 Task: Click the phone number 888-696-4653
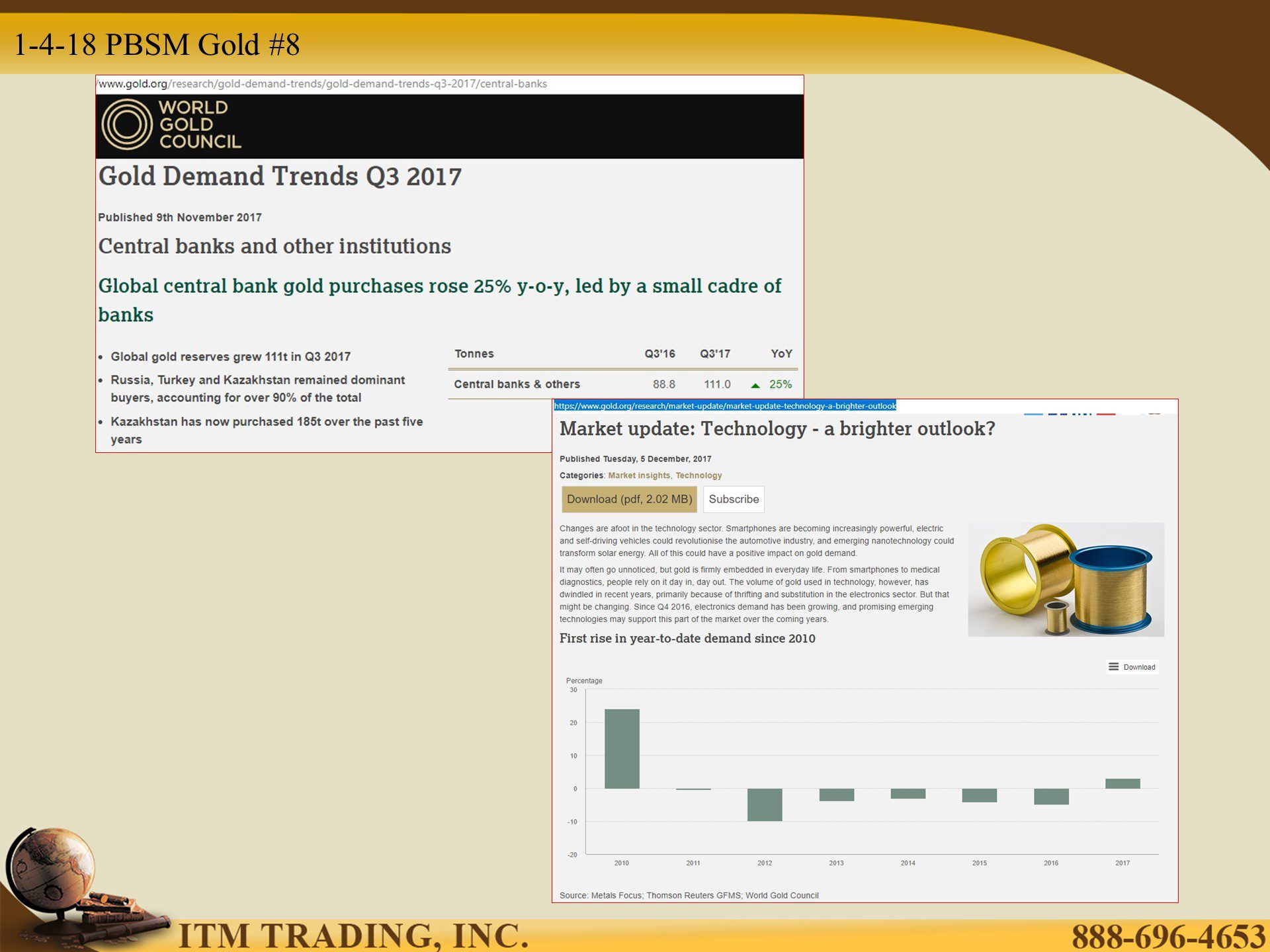pos(1169,936)
